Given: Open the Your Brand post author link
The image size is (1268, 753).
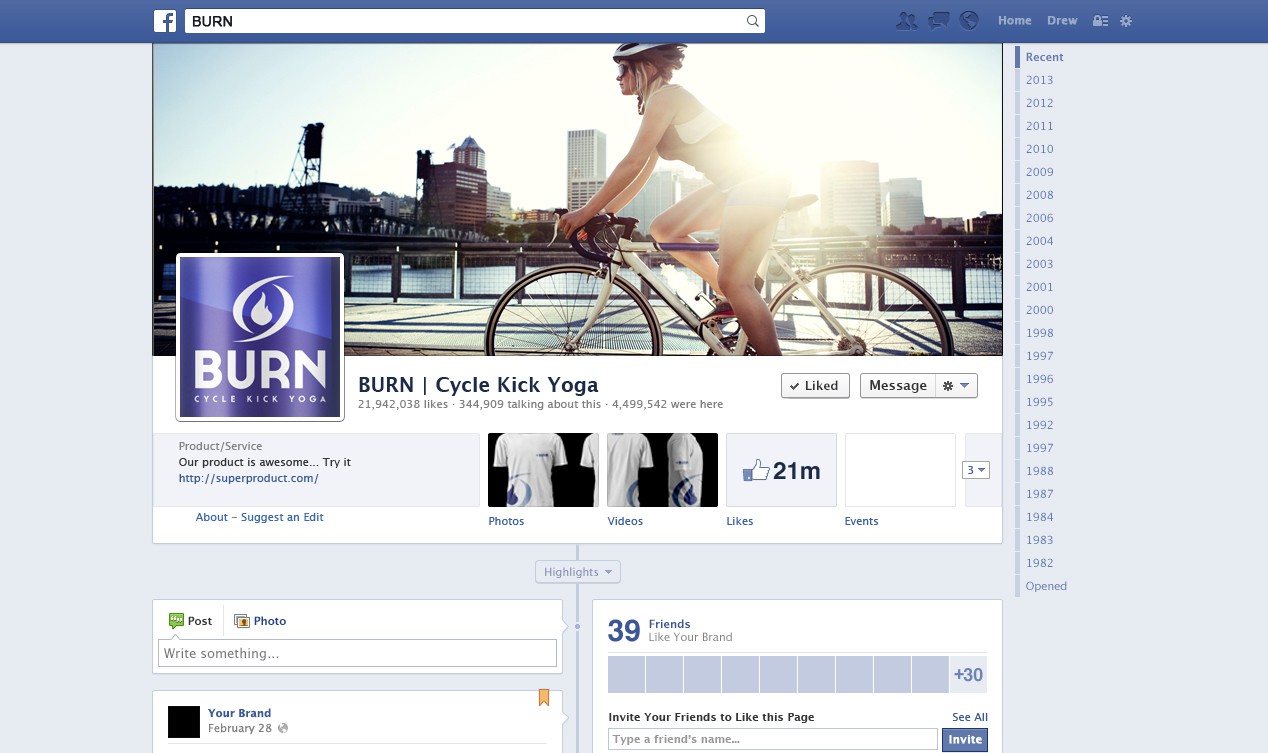Looking at the screenshot, I should (239, 713).
